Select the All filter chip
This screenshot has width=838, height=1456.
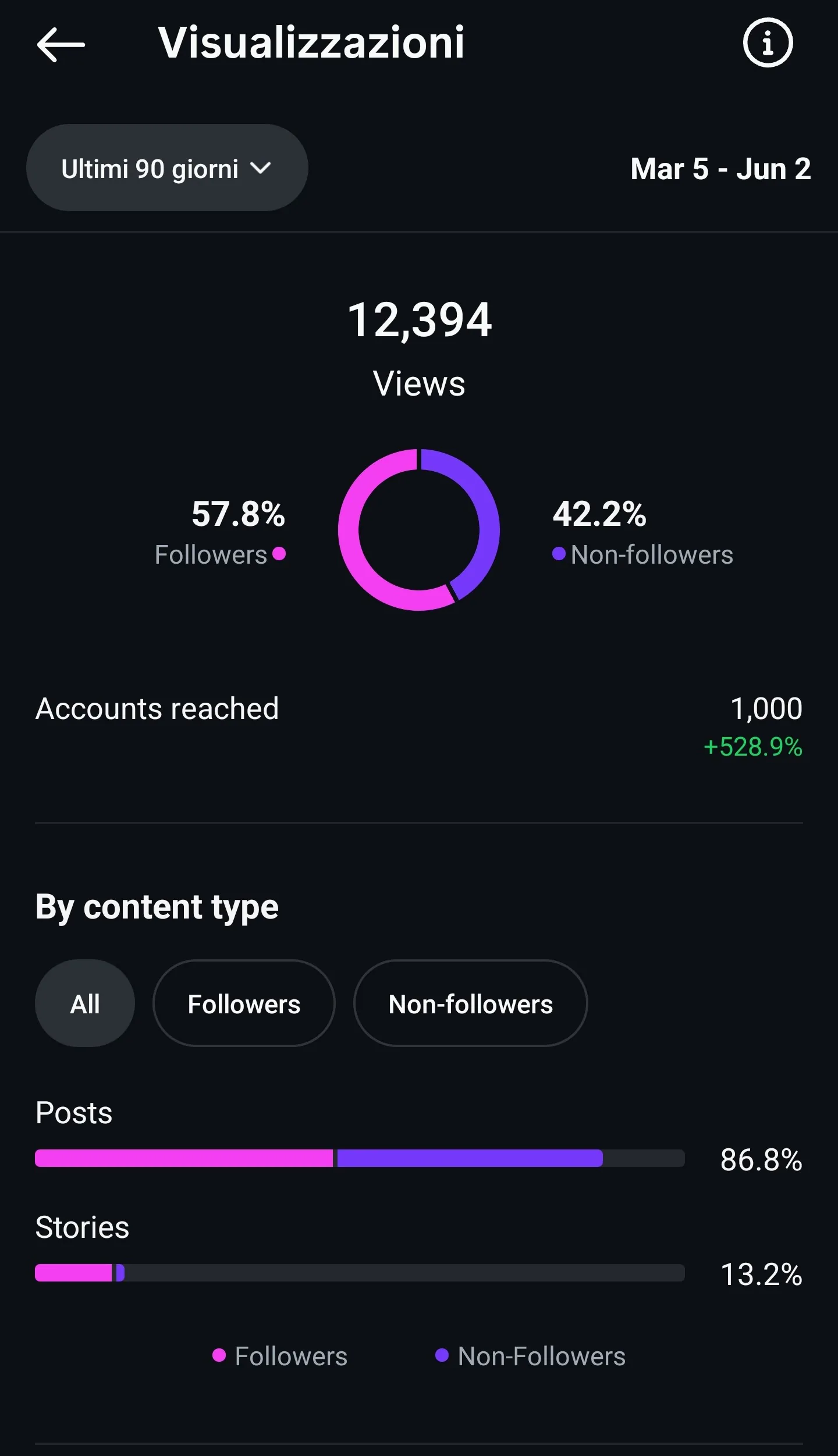click(x=85, y=1003)
